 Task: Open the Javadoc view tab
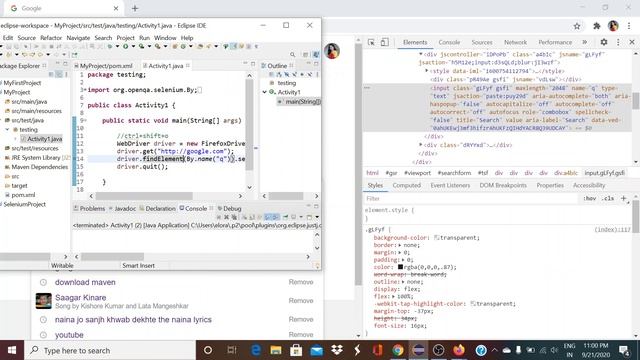pos(122,208)
